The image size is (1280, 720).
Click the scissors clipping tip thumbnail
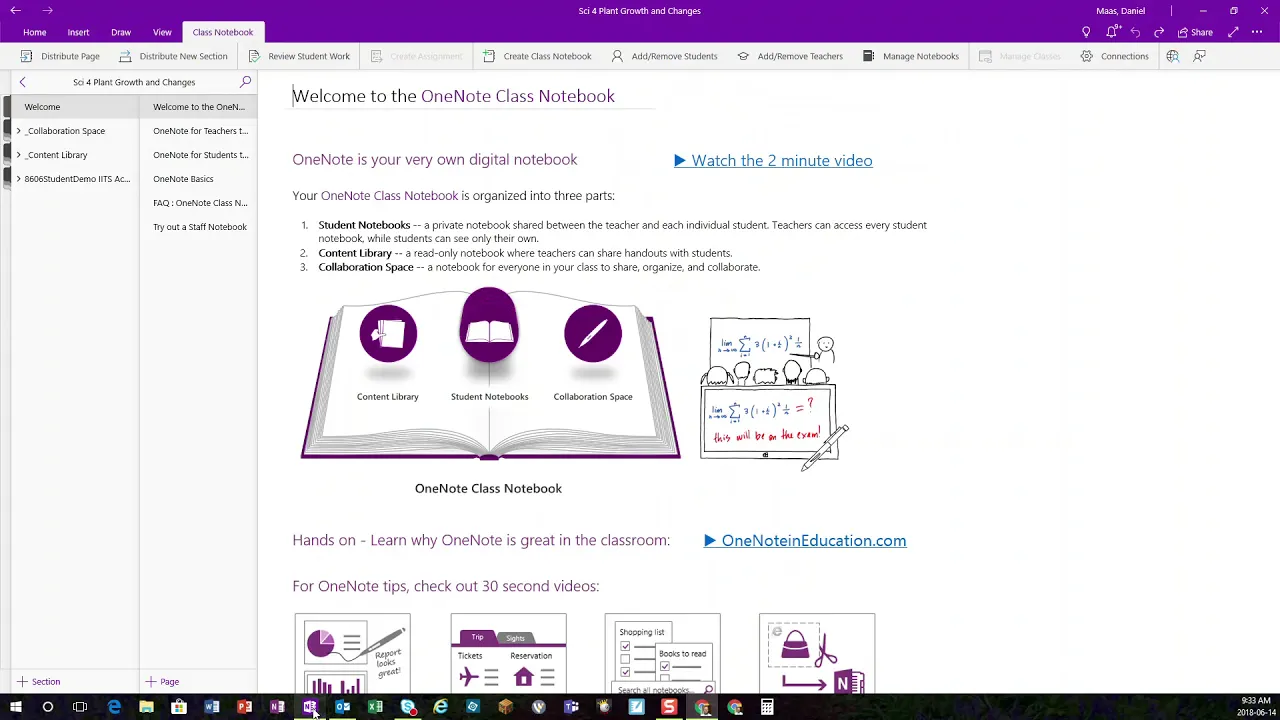coord(817,653)
